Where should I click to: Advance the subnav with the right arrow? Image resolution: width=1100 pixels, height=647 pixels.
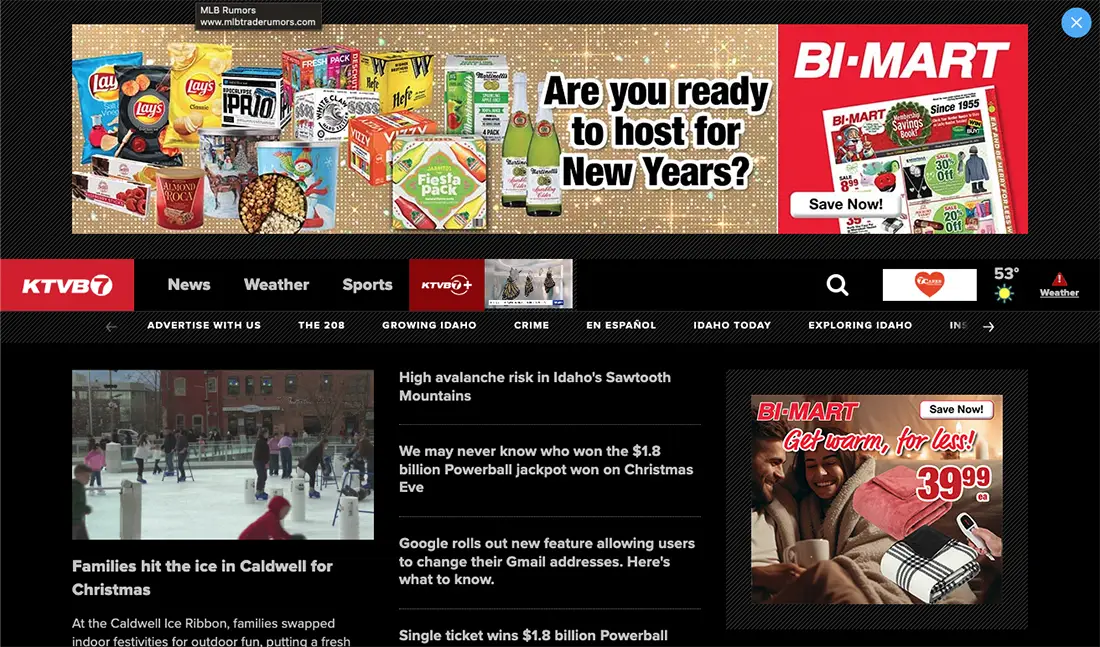coord(988,326)
